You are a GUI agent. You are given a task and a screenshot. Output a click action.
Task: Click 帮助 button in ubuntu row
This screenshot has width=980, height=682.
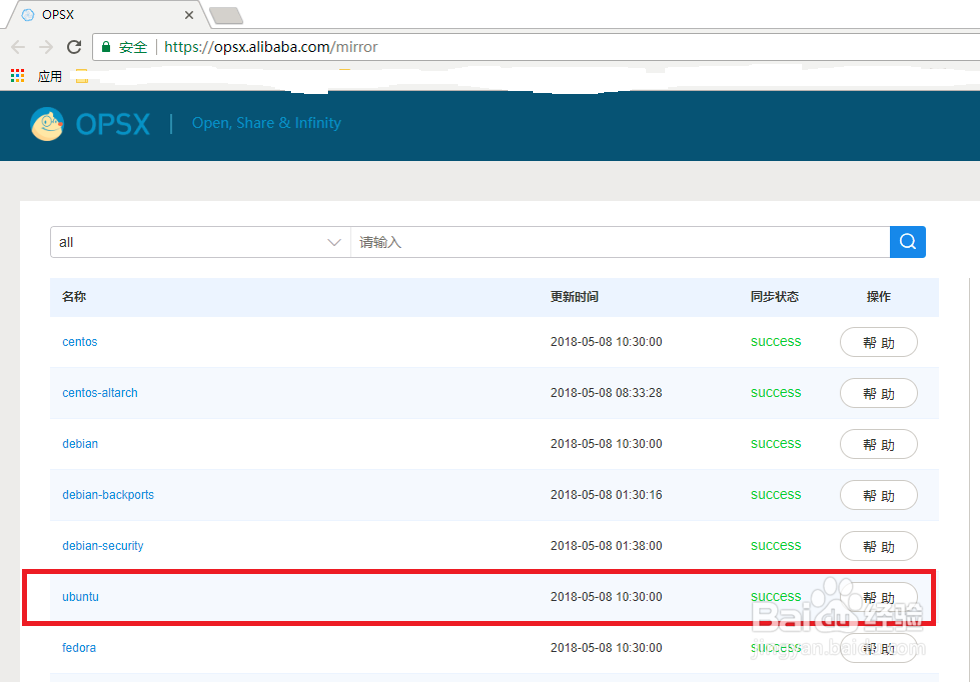[x=879, y=597]
